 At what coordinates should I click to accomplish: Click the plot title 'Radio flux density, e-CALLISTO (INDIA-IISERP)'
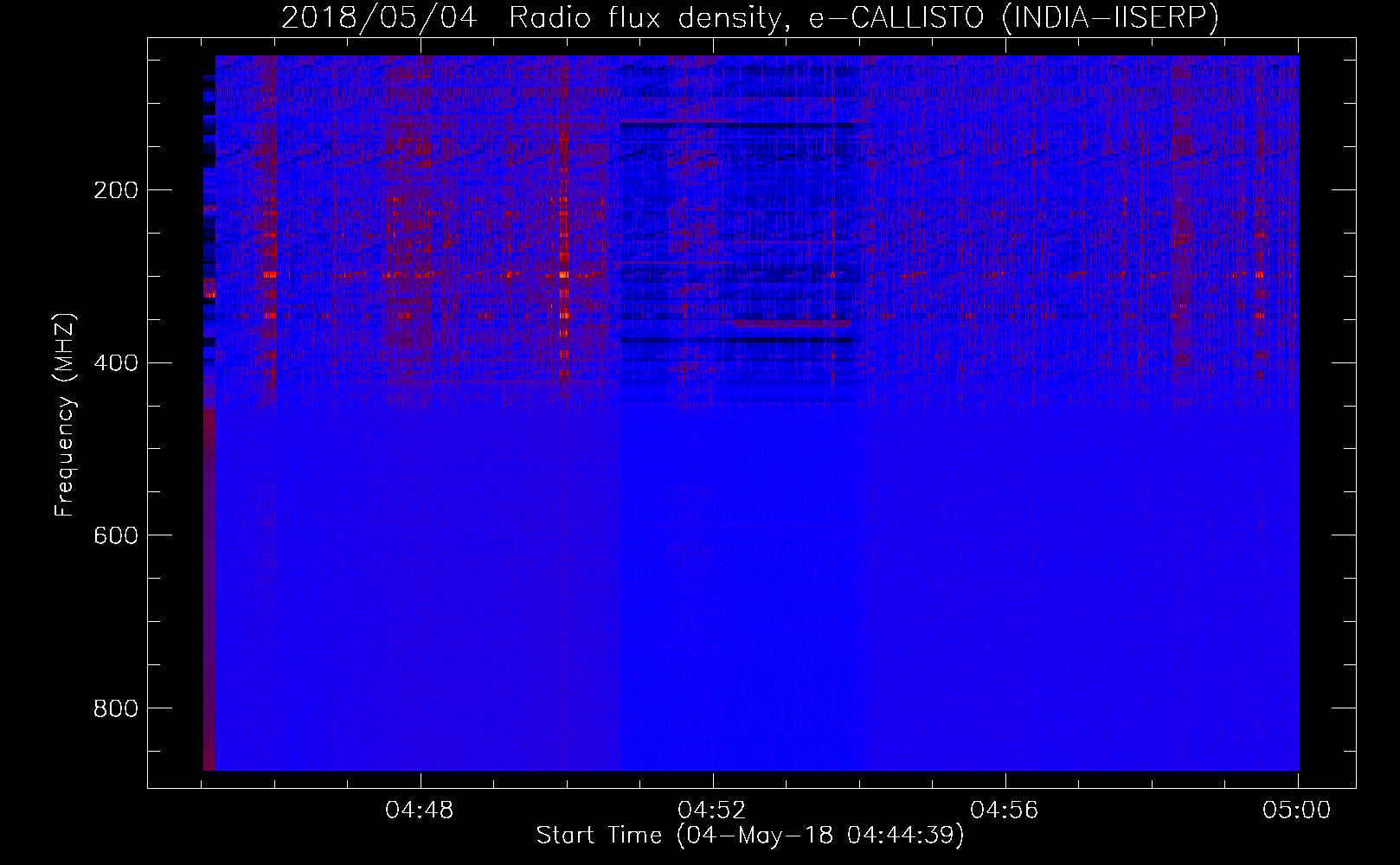coord(864,17)
